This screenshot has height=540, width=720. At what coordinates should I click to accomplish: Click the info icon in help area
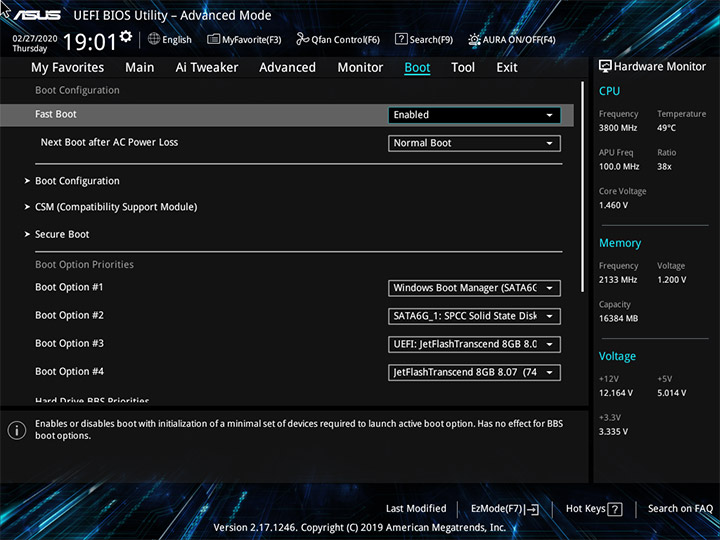click(x=17, y=430)
